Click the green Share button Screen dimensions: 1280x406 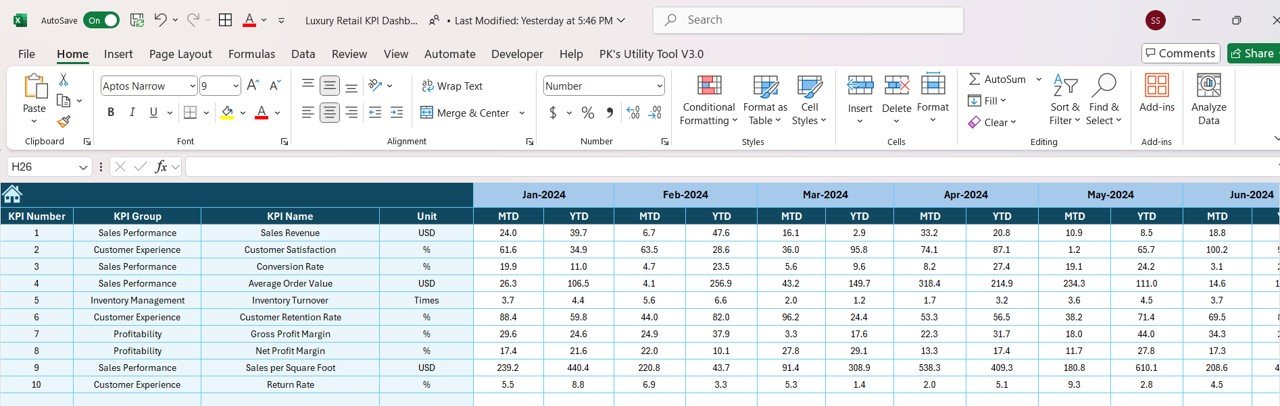coord(1252,53)
